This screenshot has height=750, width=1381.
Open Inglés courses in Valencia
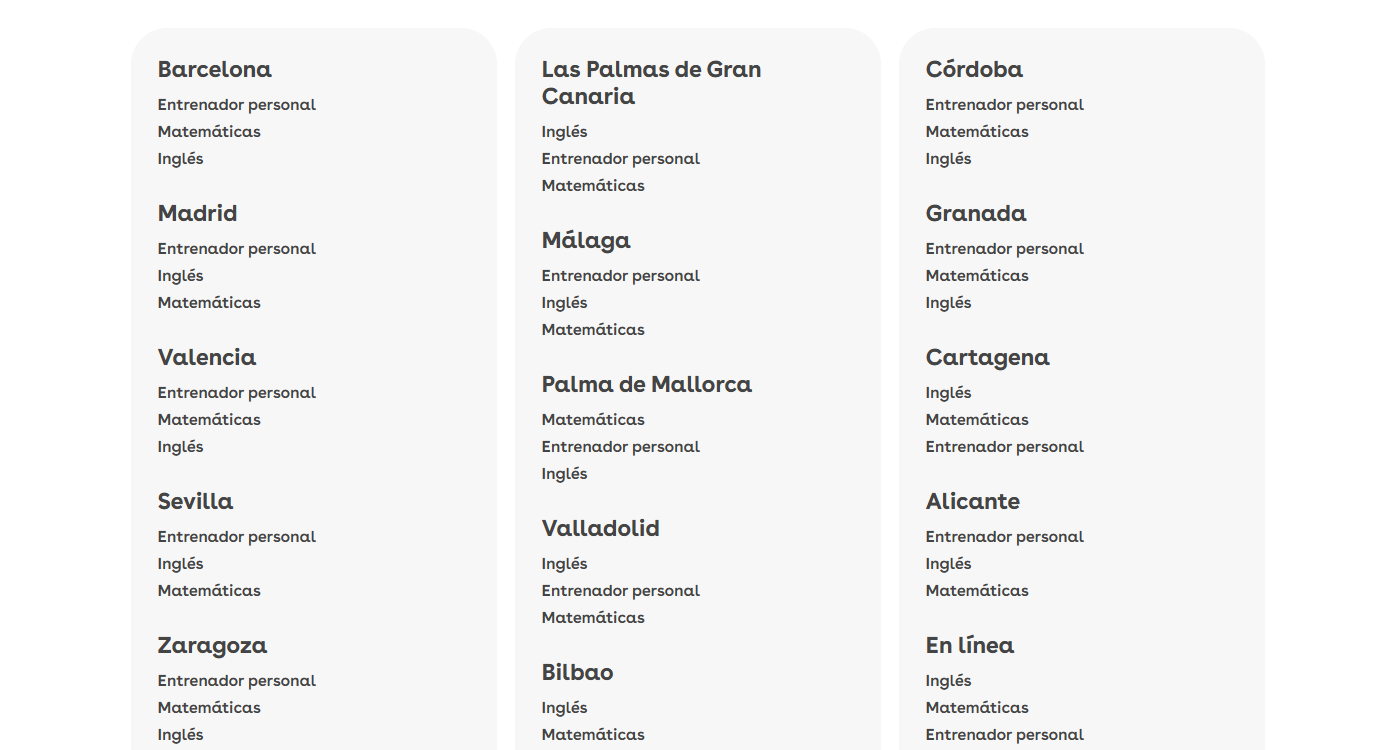[x=180, y=446]
